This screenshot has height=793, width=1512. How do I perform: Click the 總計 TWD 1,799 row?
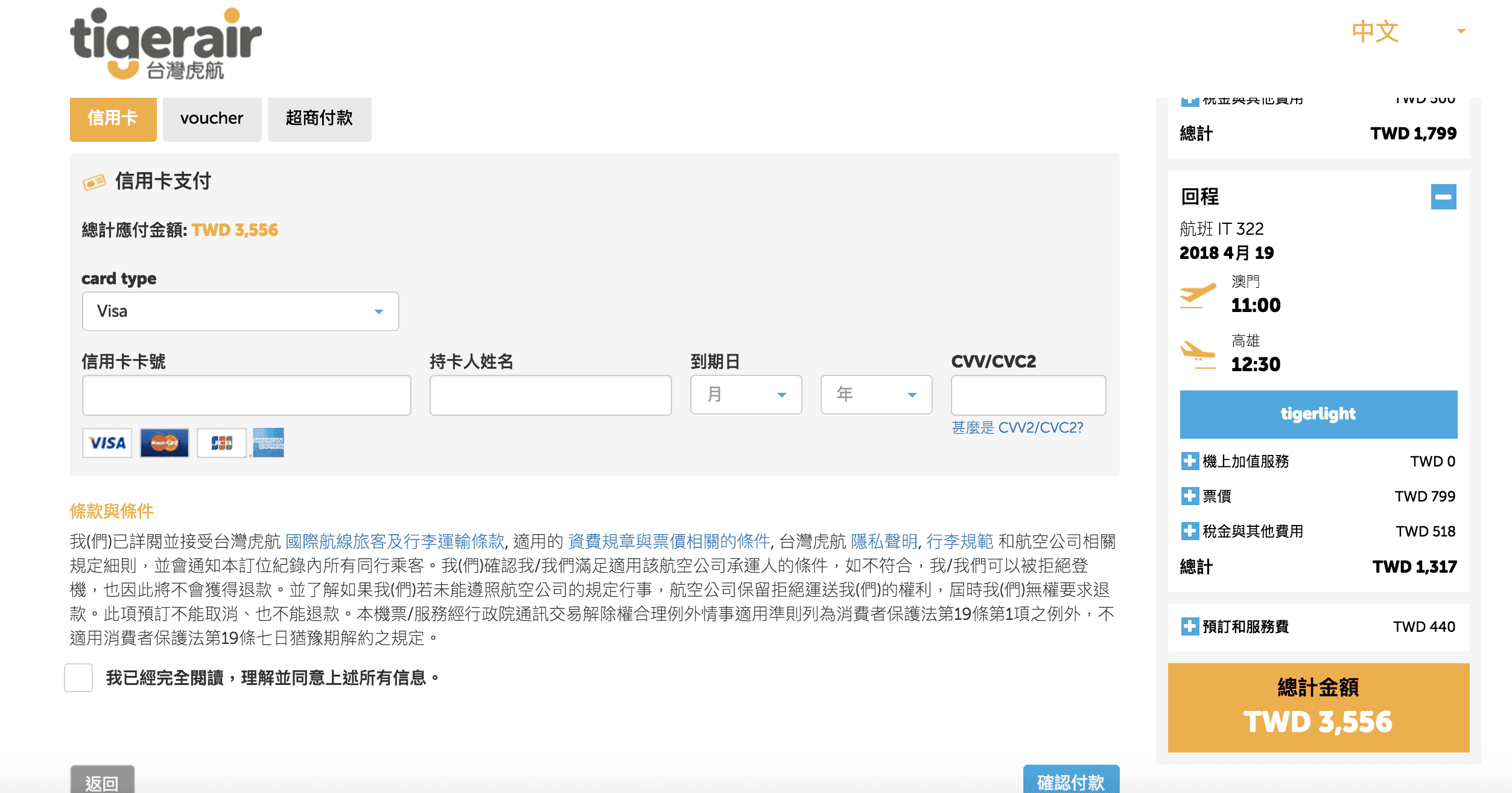(1318, 133)
